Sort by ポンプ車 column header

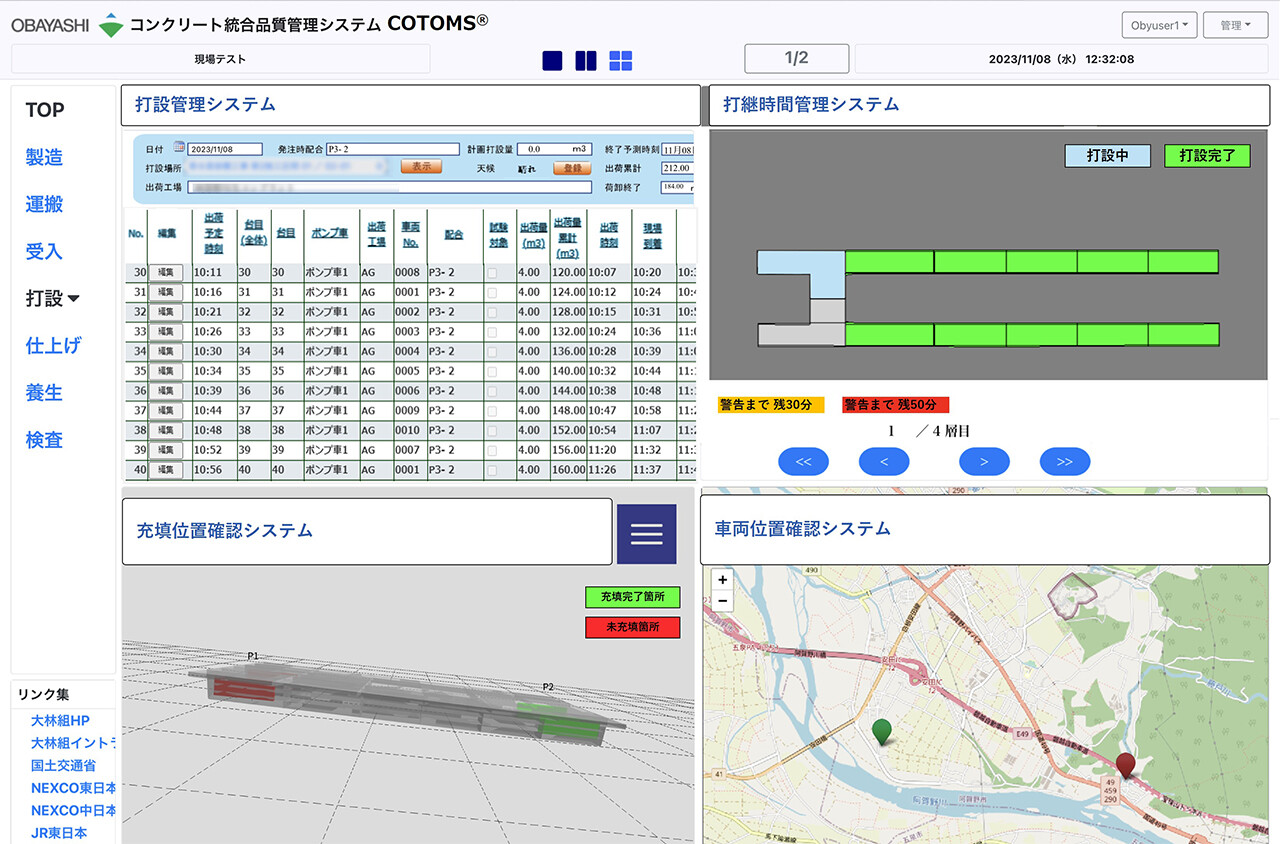pyautogui.click(x=329, y=232)
